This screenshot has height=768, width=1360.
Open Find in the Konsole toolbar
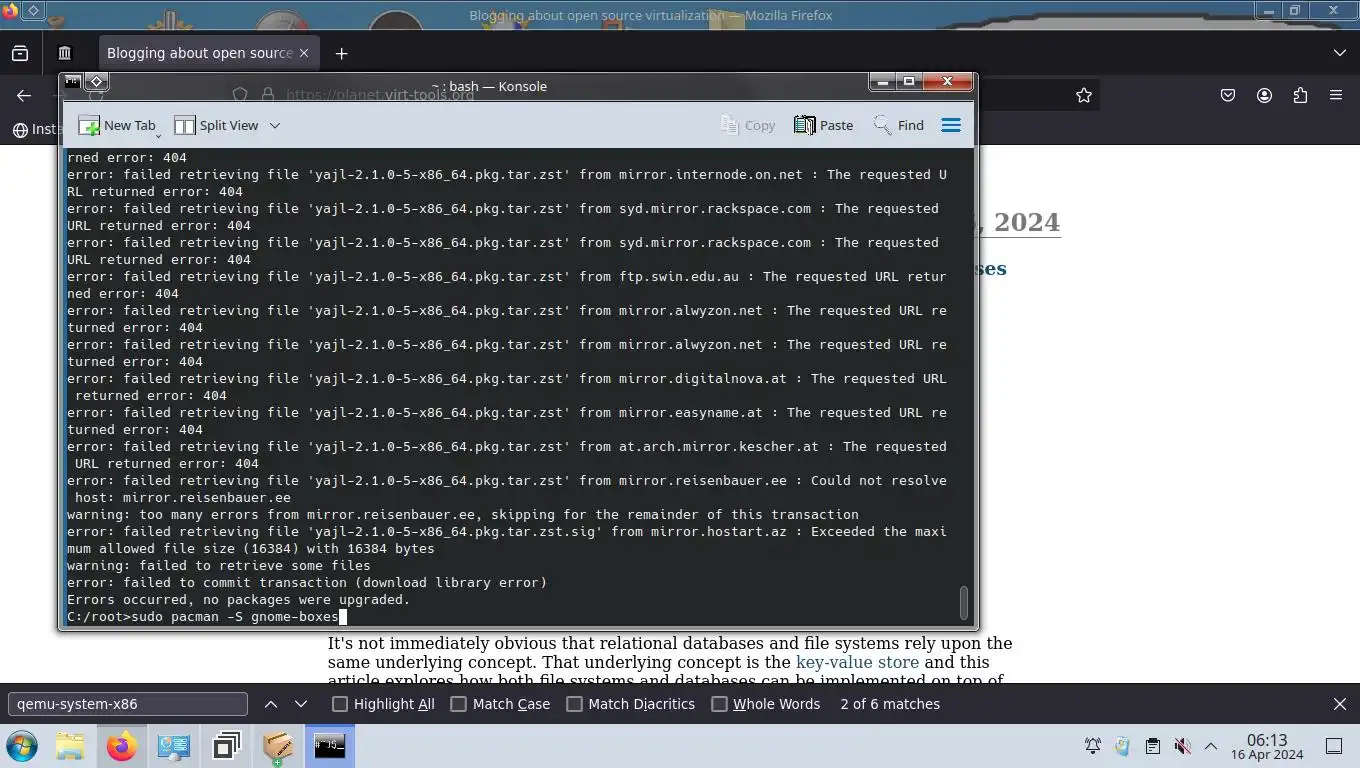899,125
